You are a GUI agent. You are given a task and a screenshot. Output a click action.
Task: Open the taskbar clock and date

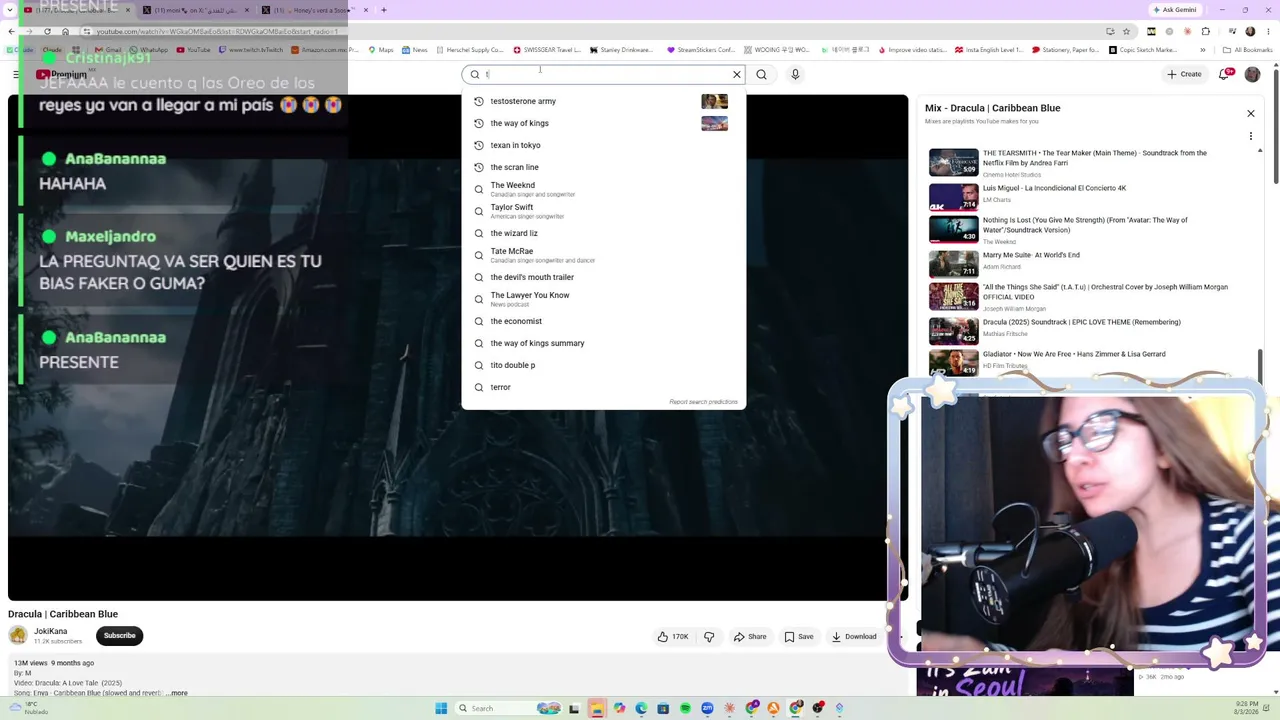(1247, 708)
